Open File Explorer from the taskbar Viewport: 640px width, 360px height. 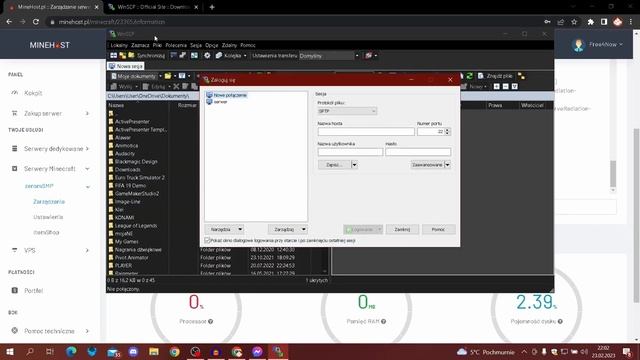(154, 351)
